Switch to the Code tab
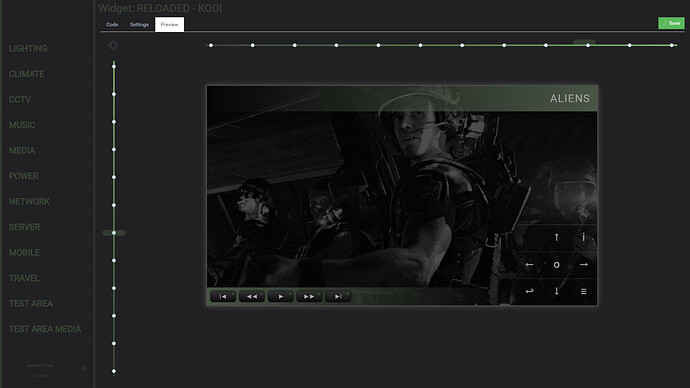 (112, 25)
